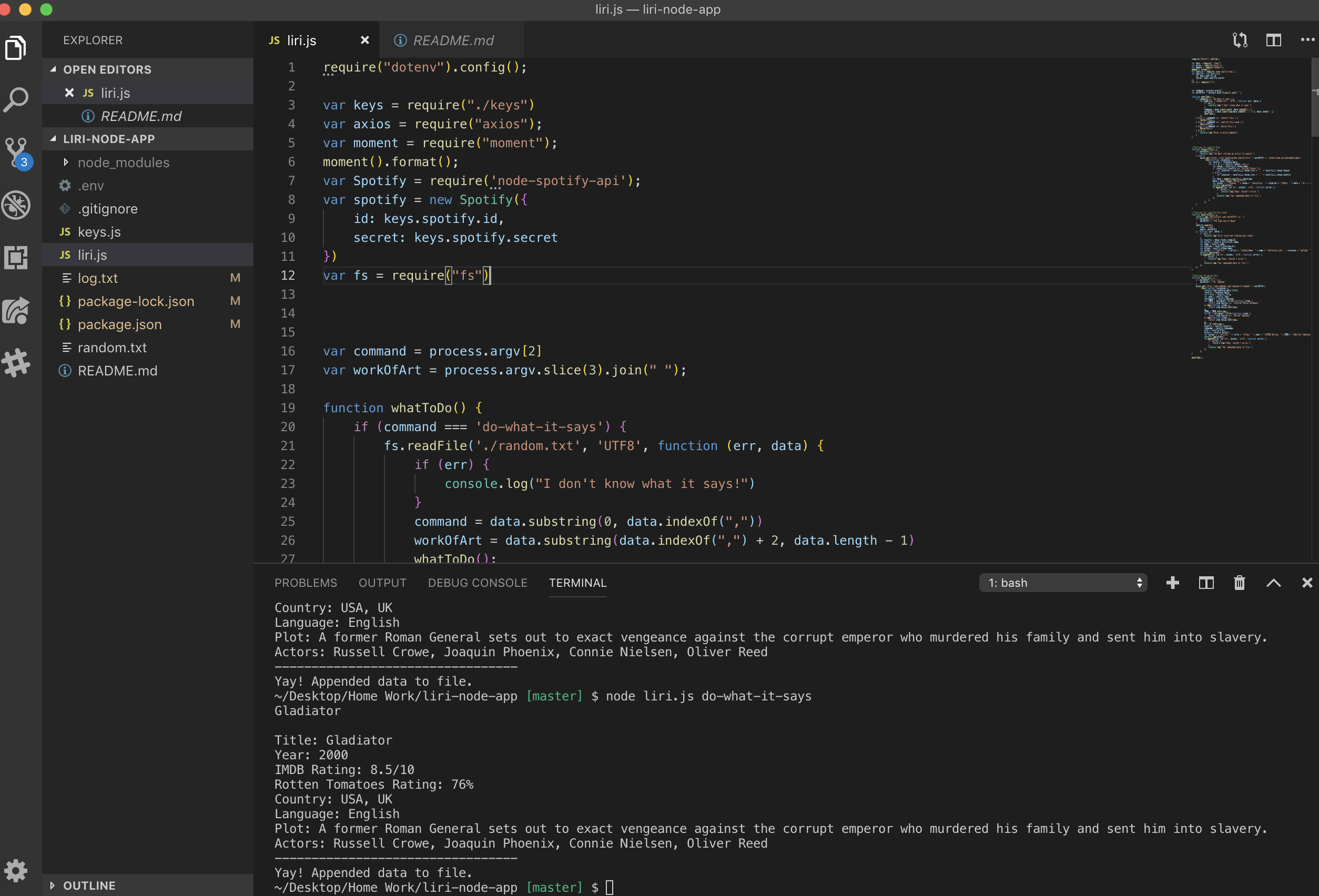The width and height of the screenshot is (1319, 896).
Task: Maximize terminal panel with the up chevron
Action: [1273, 583]
